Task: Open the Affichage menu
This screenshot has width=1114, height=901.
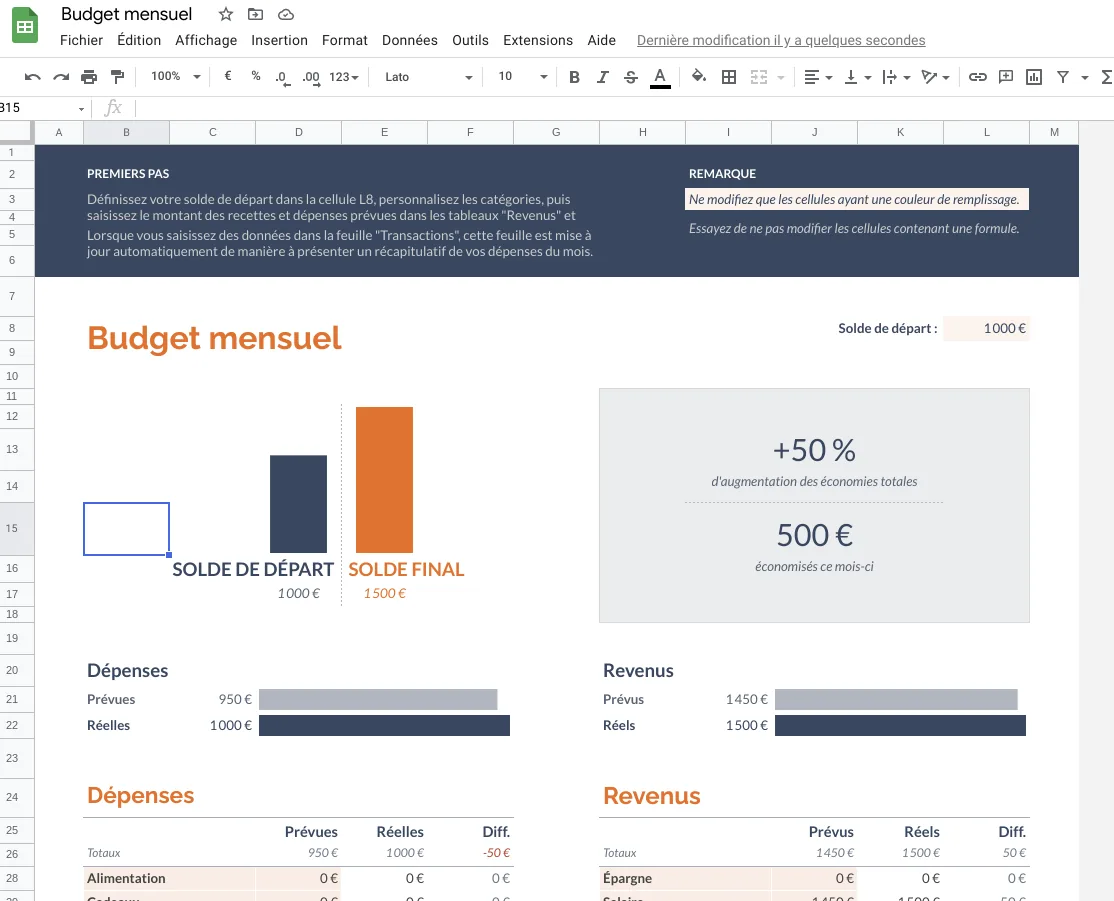Action: tap(206, 40)
